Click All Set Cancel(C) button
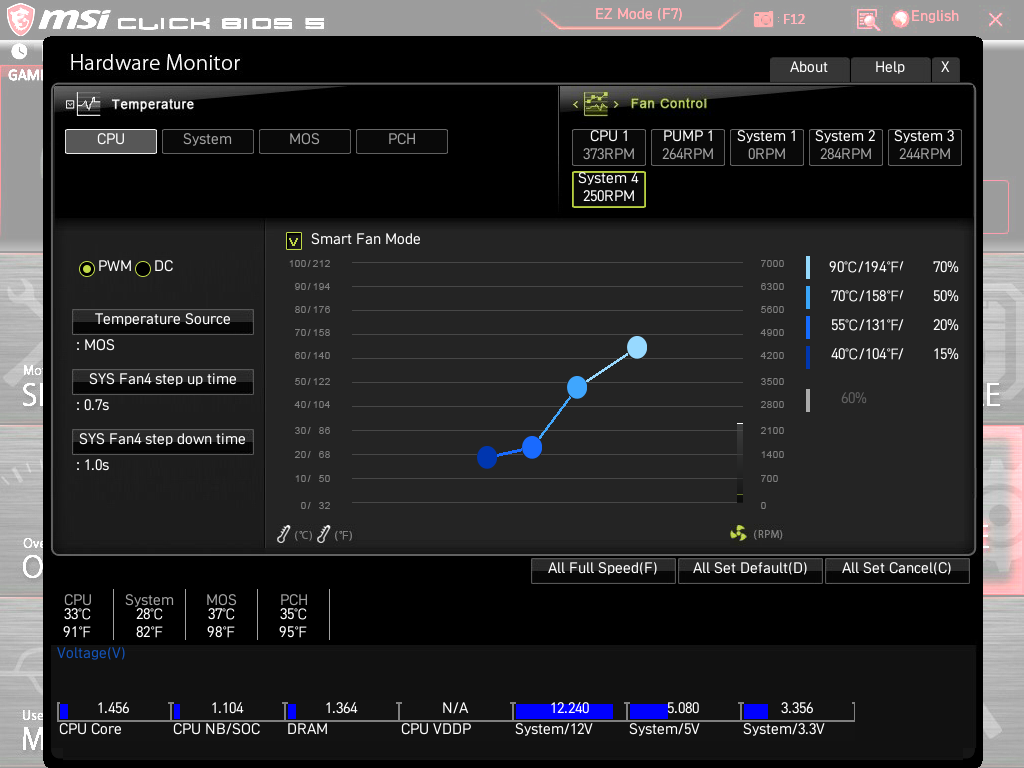This screenshot has width=1024, height=768. [x=897, y=570]
